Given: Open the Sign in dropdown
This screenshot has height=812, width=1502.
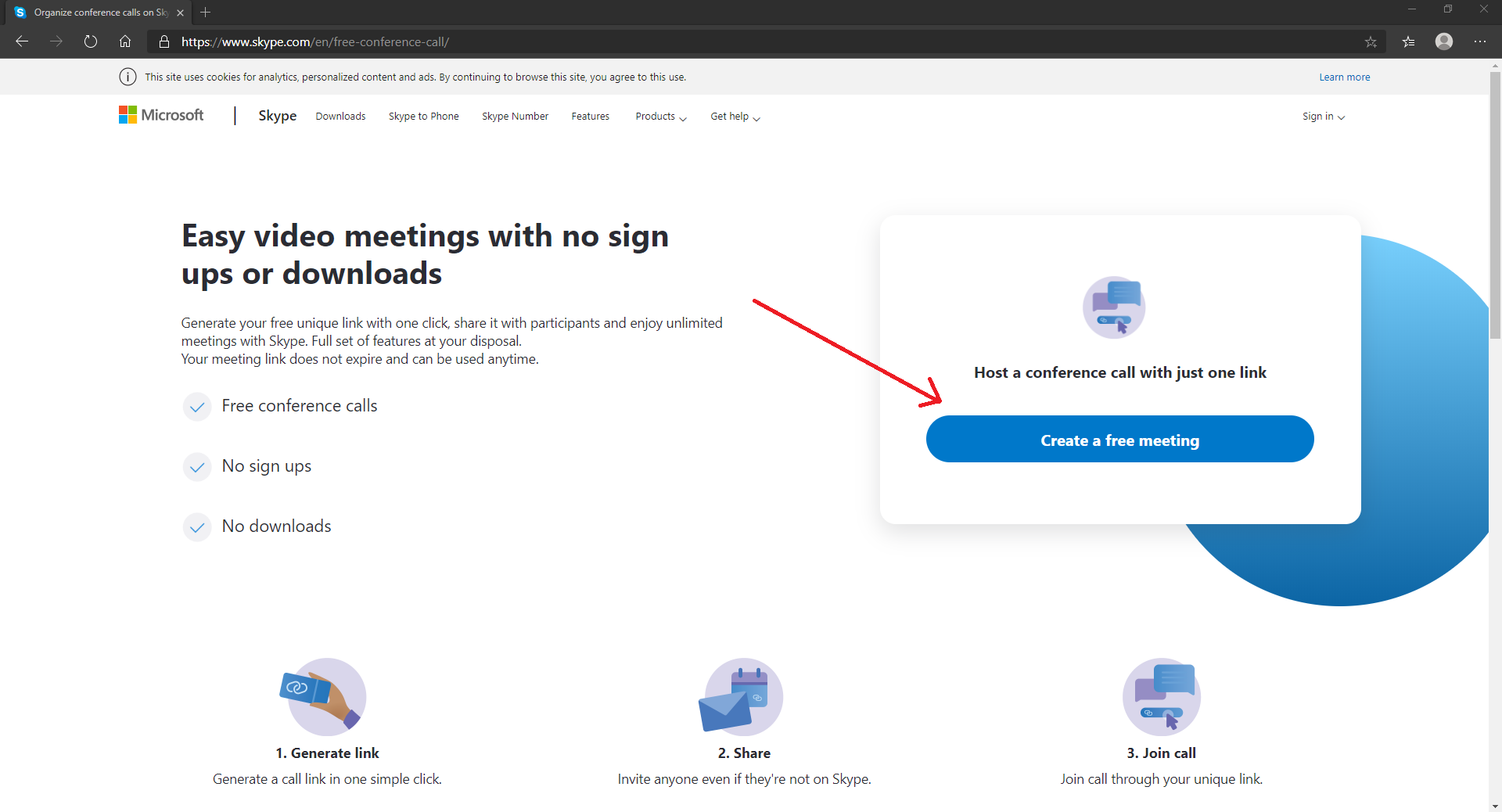Looking at the screenshot, I should 1323,117.
